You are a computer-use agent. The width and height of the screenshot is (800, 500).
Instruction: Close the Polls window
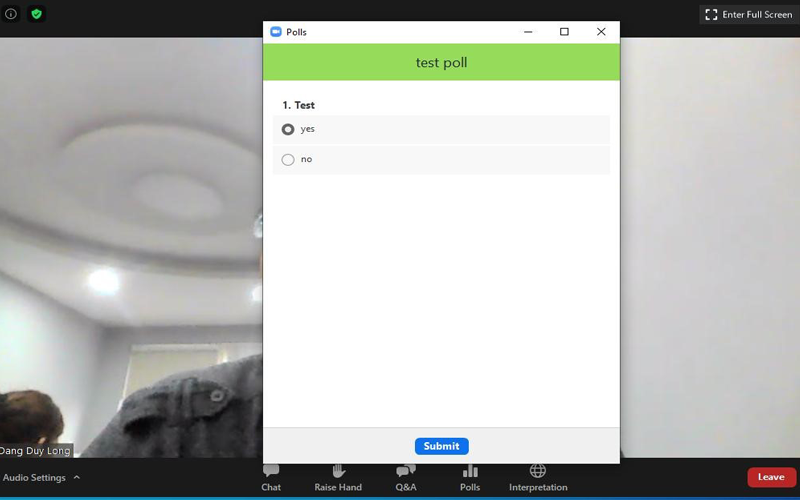point(601,32)
